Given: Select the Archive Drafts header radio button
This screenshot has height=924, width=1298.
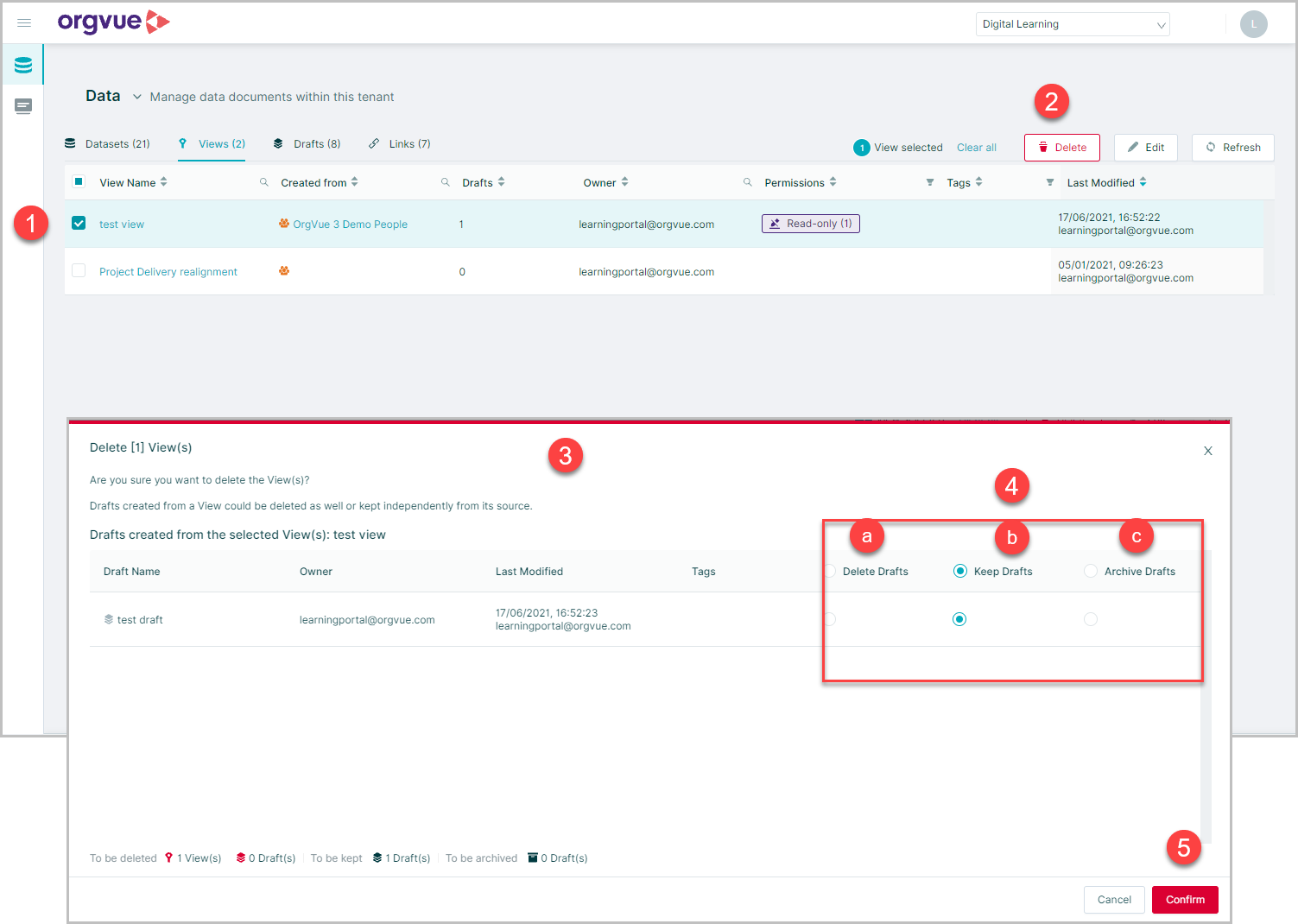Looking at the screenshot, I should 1091,571.
